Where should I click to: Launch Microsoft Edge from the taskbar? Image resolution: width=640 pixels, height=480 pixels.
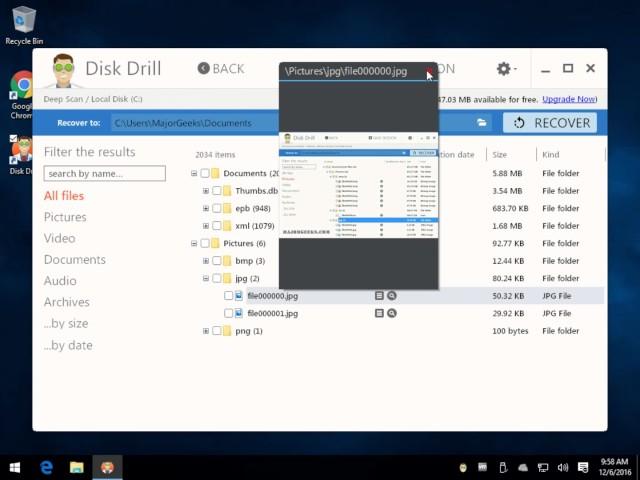(x=46, y=467)
